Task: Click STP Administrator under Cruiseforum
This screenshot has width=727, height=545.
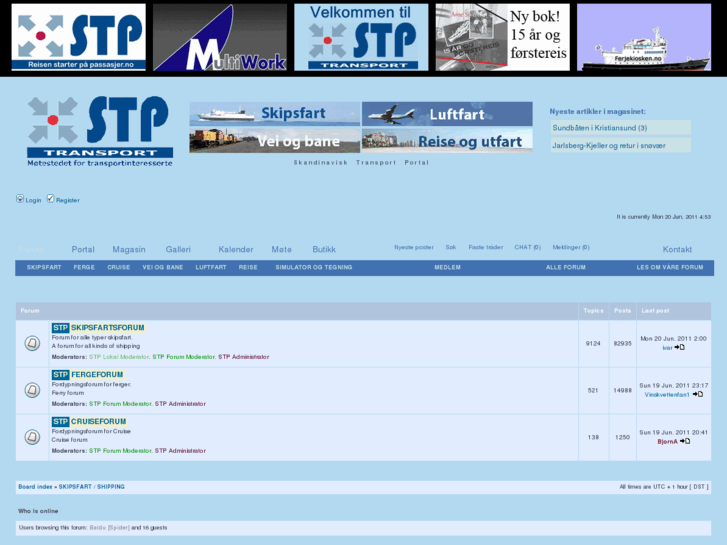Action: pos(180,450)
